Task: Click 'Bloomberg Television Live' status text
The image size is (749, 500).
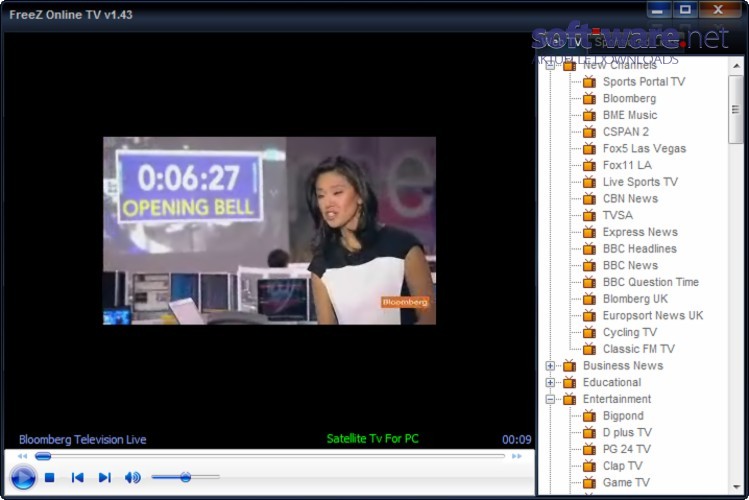Action: click(83, 440)
